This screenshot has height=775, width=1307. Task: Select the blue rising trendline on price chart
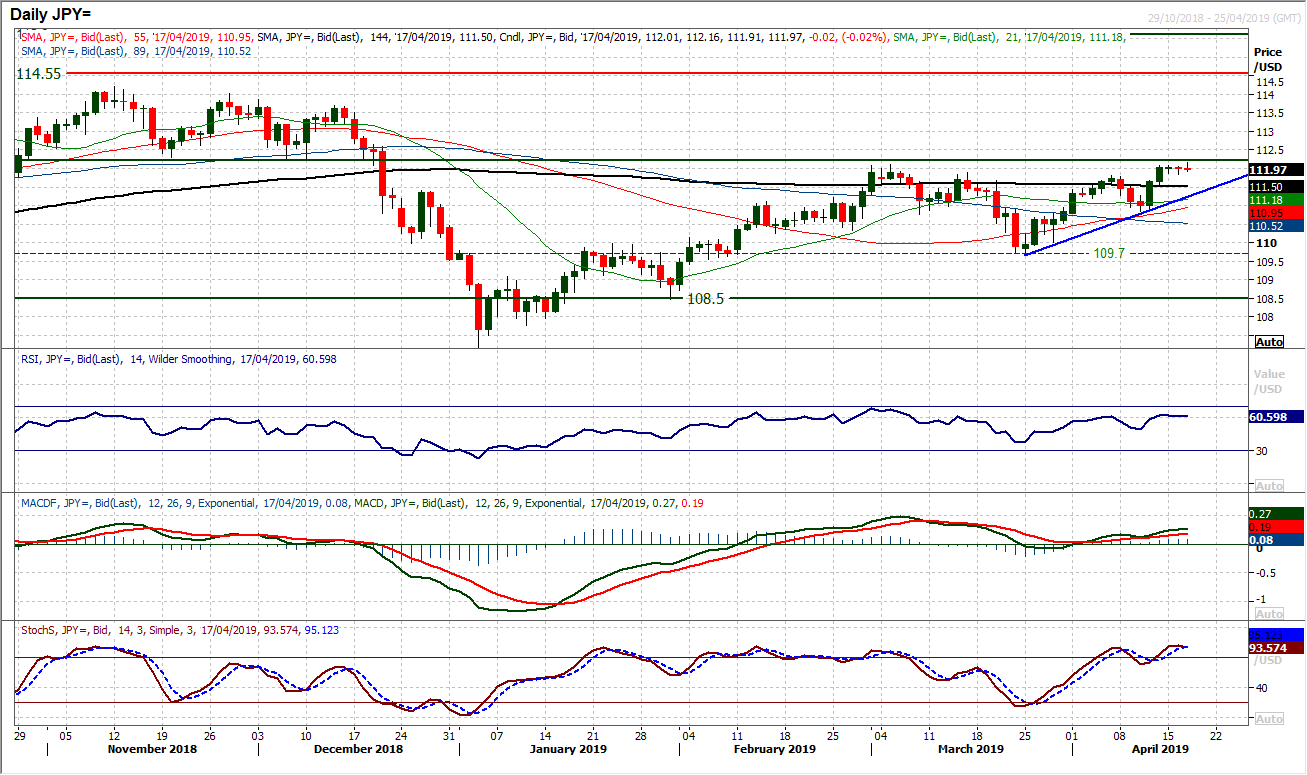1135,215
